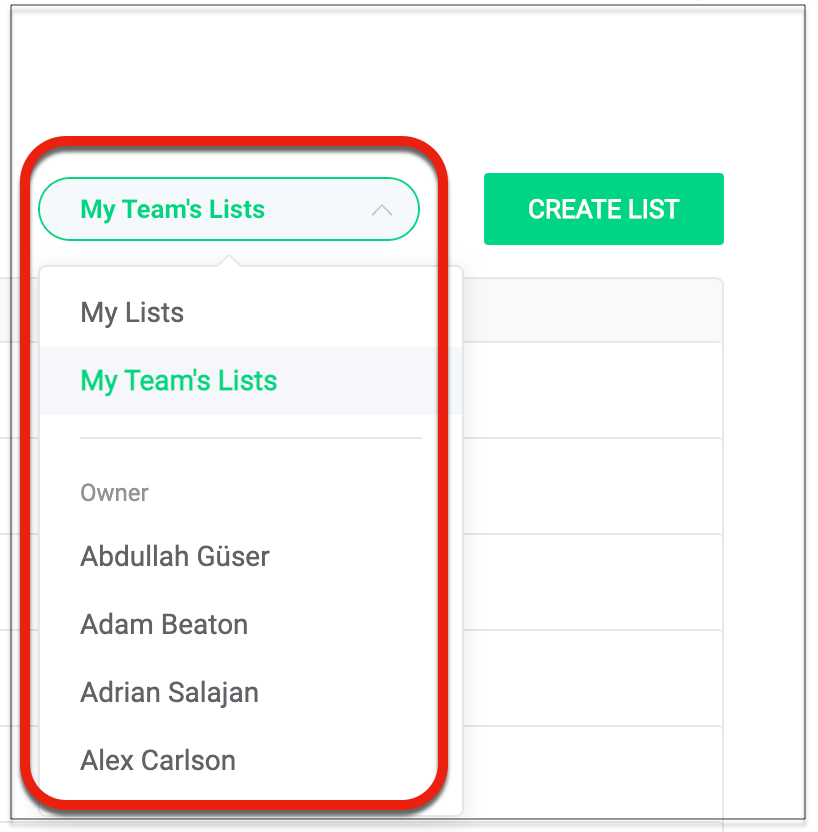Choose the highlighted My Team's Lists option

[x=179, y=381]
